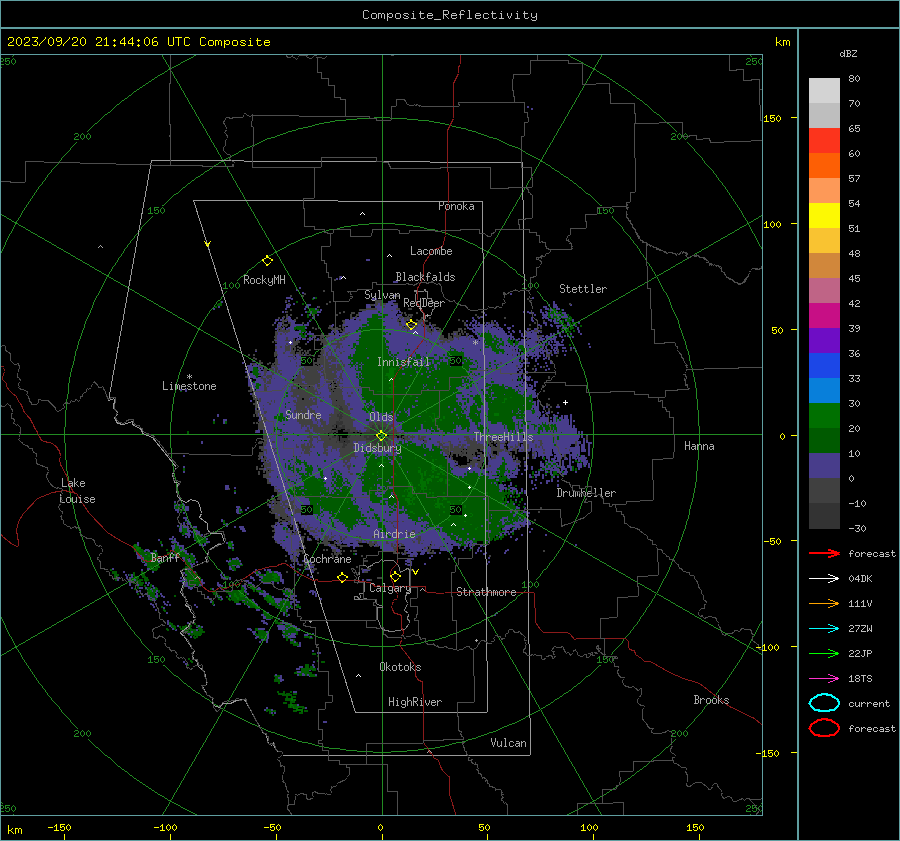
Task: Click the Ponoka town label
Action: [x=456, y=207]
